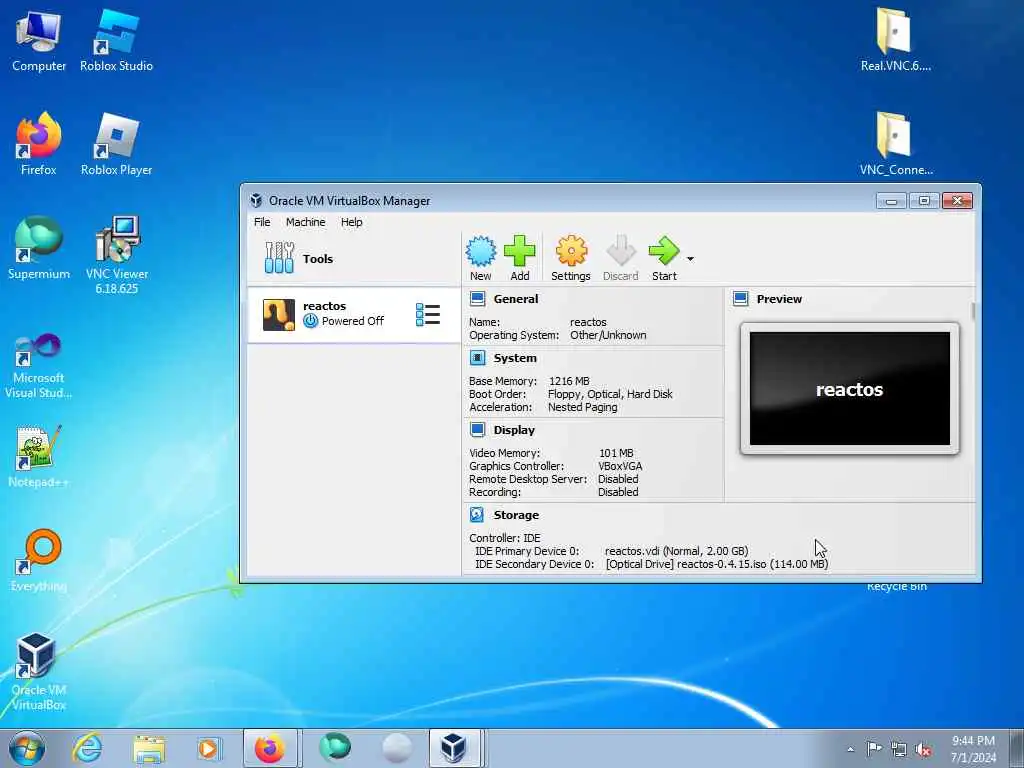Click the Storage disk icon

tap(477, 515)
